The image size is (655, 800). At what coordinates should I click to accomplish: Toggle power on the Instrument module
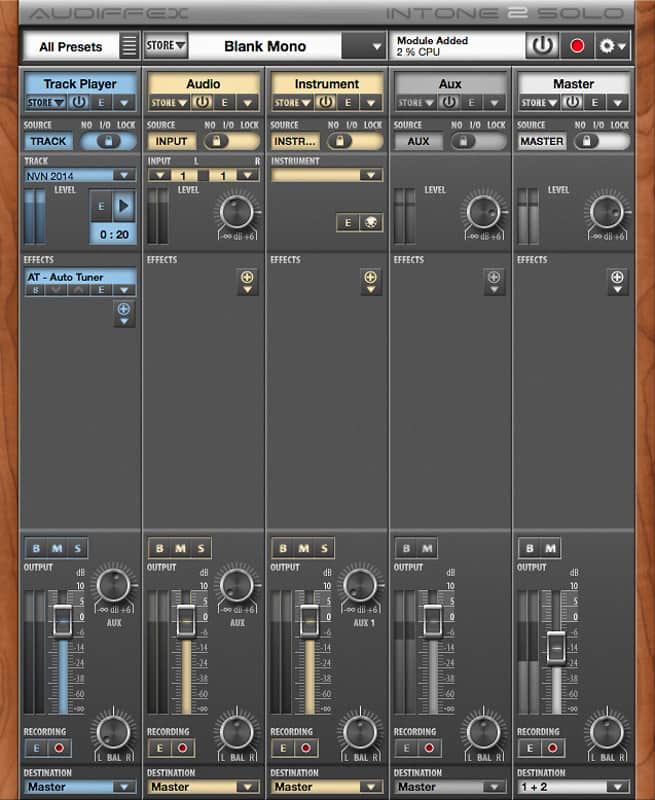pos(326,103)
